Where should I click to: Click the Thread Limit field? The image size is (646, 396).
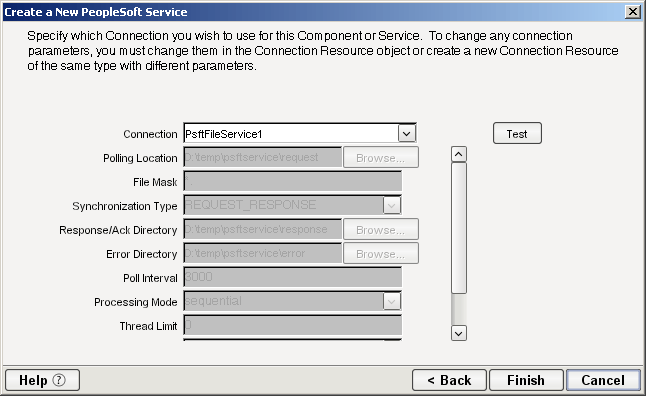[293, 326]
